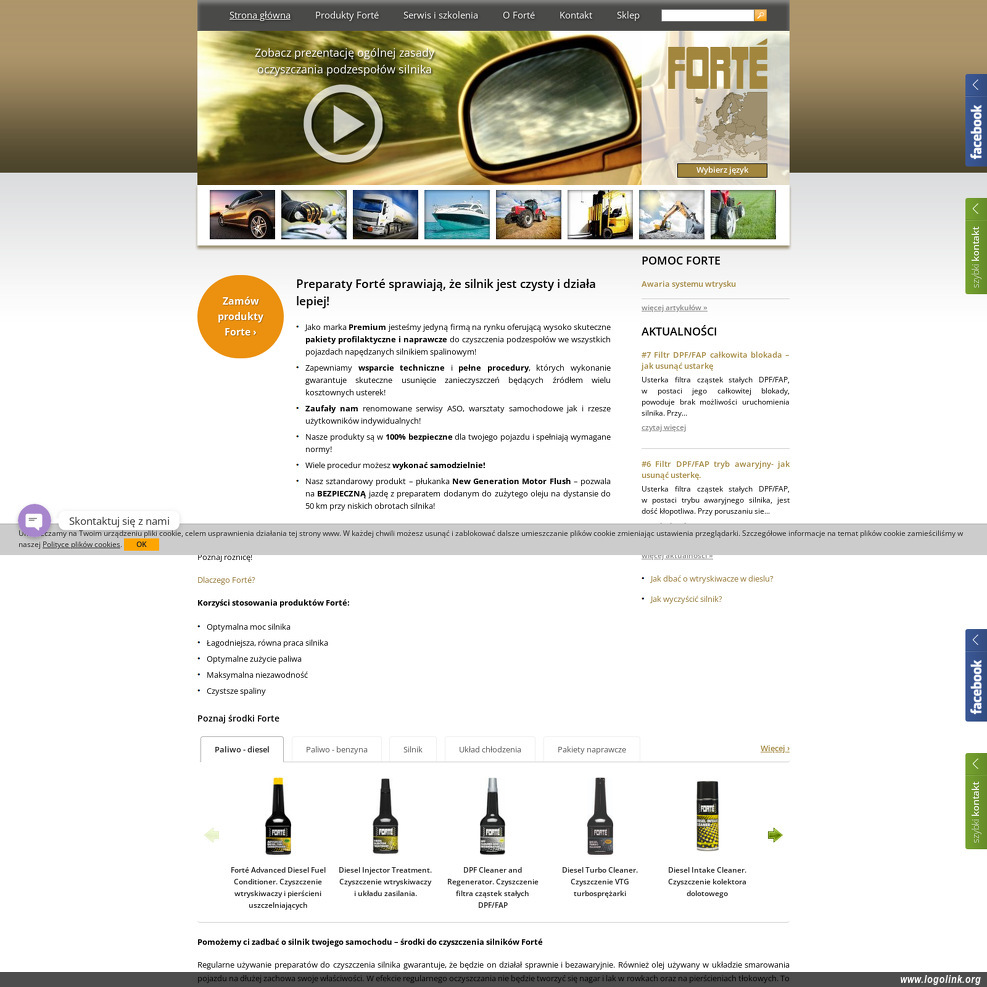
Task: Accept cookies with the OK button
Action: tap(142, 544)
